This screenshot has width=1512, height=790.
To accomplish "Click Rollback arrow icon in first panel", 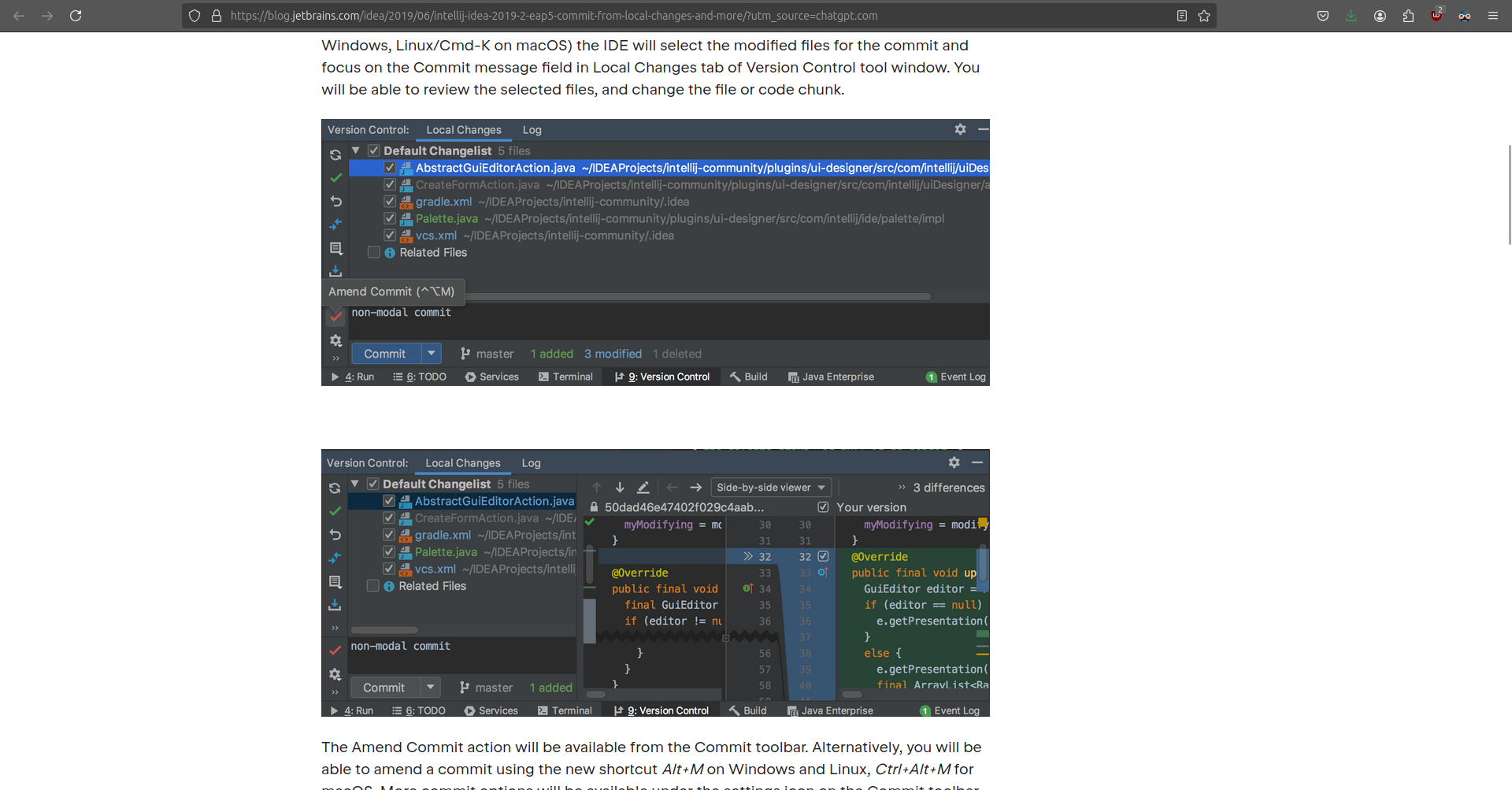I will [335, 202].
